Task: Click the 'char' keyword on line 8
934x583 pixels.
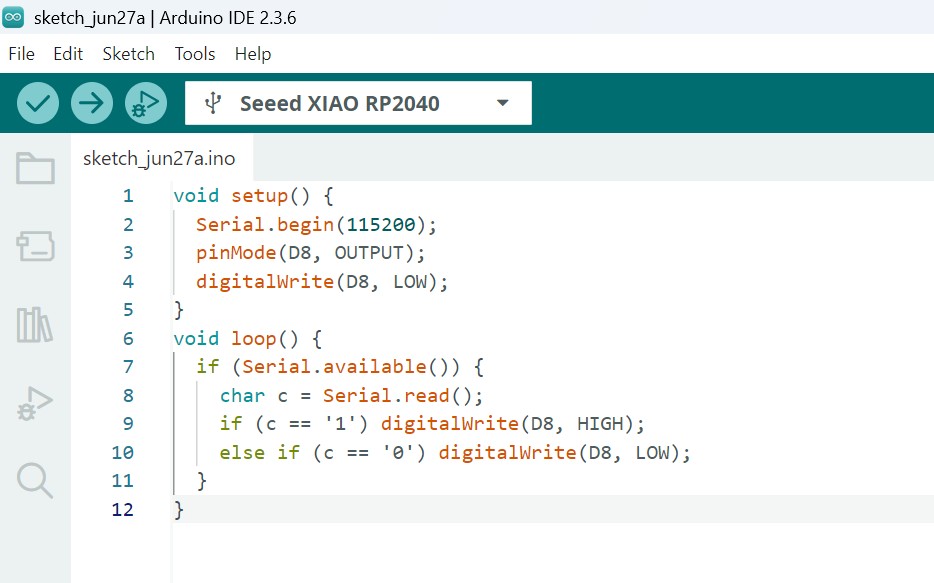Action: click(x=242, y=395)
